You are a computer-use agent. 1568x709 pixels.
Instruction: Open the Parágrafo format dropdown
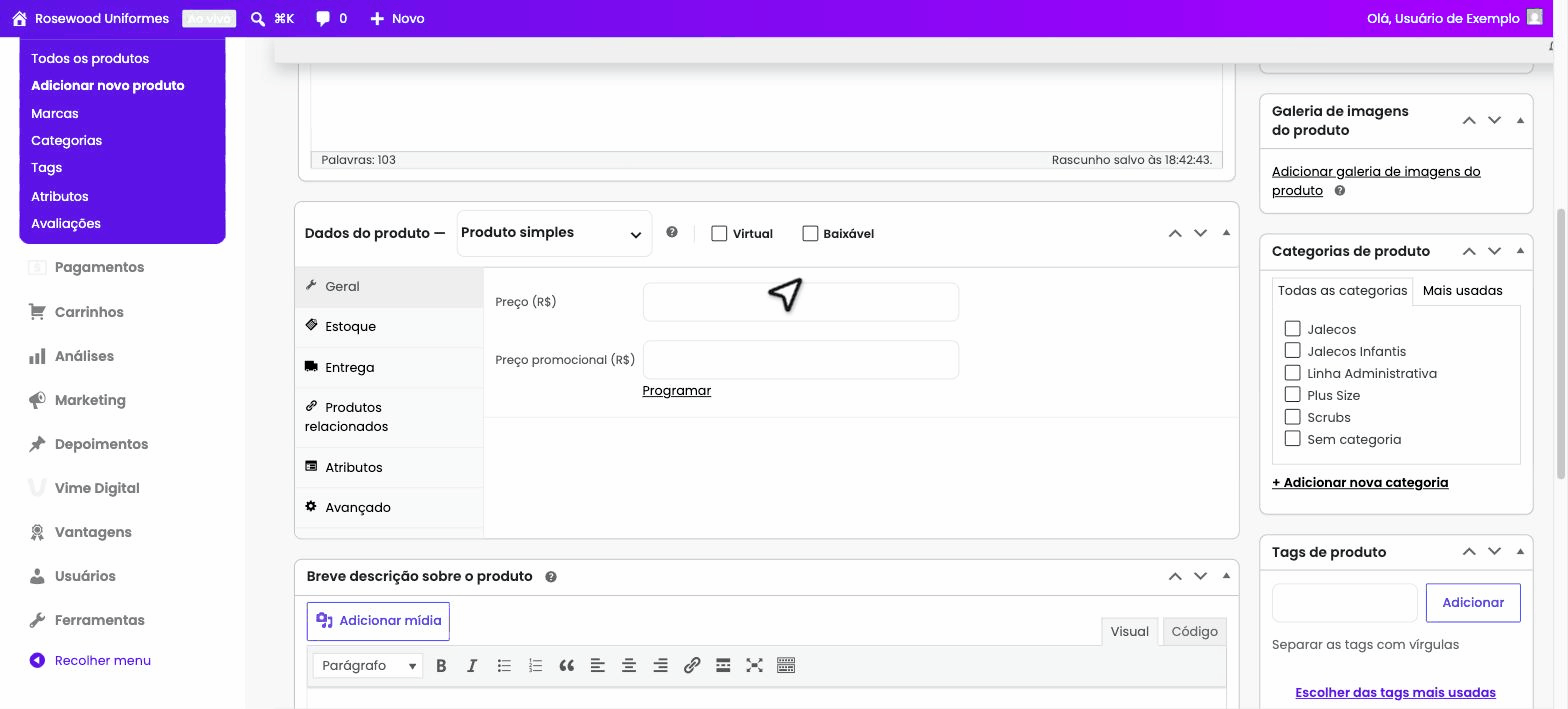point(368,666)
